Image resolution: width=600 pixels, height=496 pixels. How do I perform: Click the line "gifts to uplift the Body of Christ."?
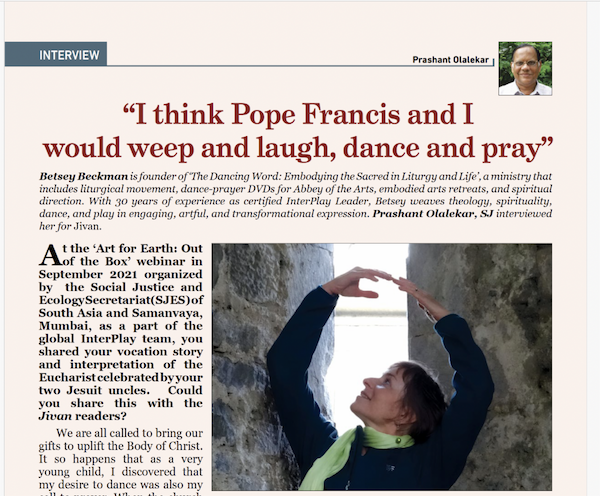[x=121, y=446]
